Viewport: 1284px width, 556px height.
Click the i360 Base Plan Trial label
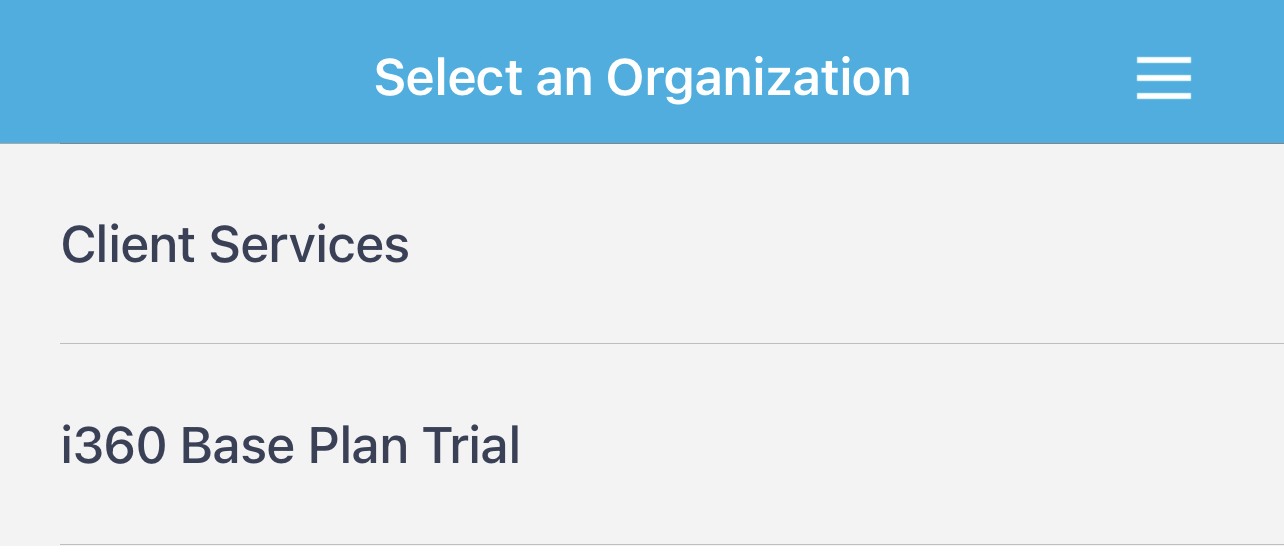pyautogui.click(x=291, y=446)
